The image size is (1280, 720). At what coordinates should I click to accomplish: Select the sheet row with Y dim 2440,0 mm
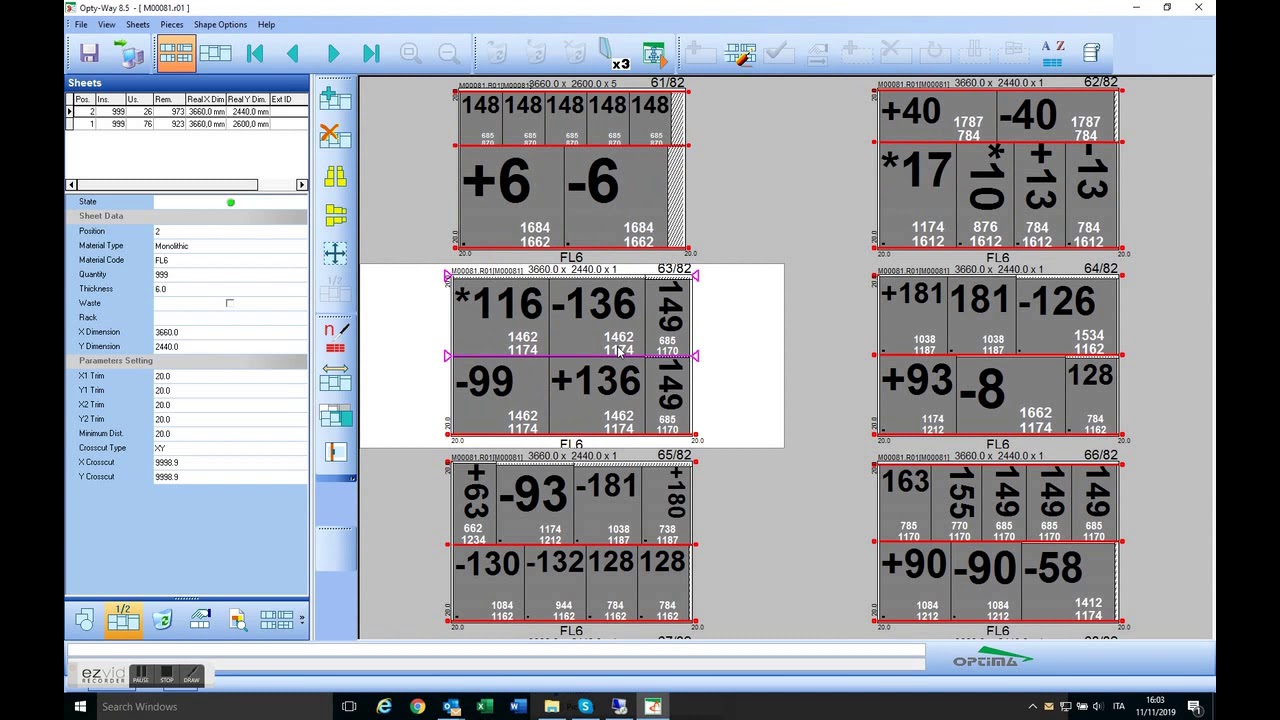(x=187, y=112)
